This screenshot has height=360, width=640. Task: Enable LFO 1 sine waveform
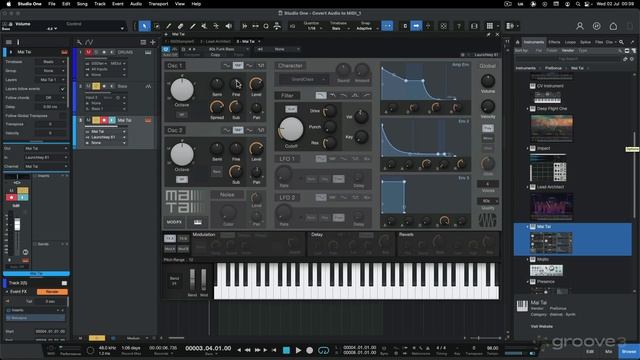coord(321,159)
